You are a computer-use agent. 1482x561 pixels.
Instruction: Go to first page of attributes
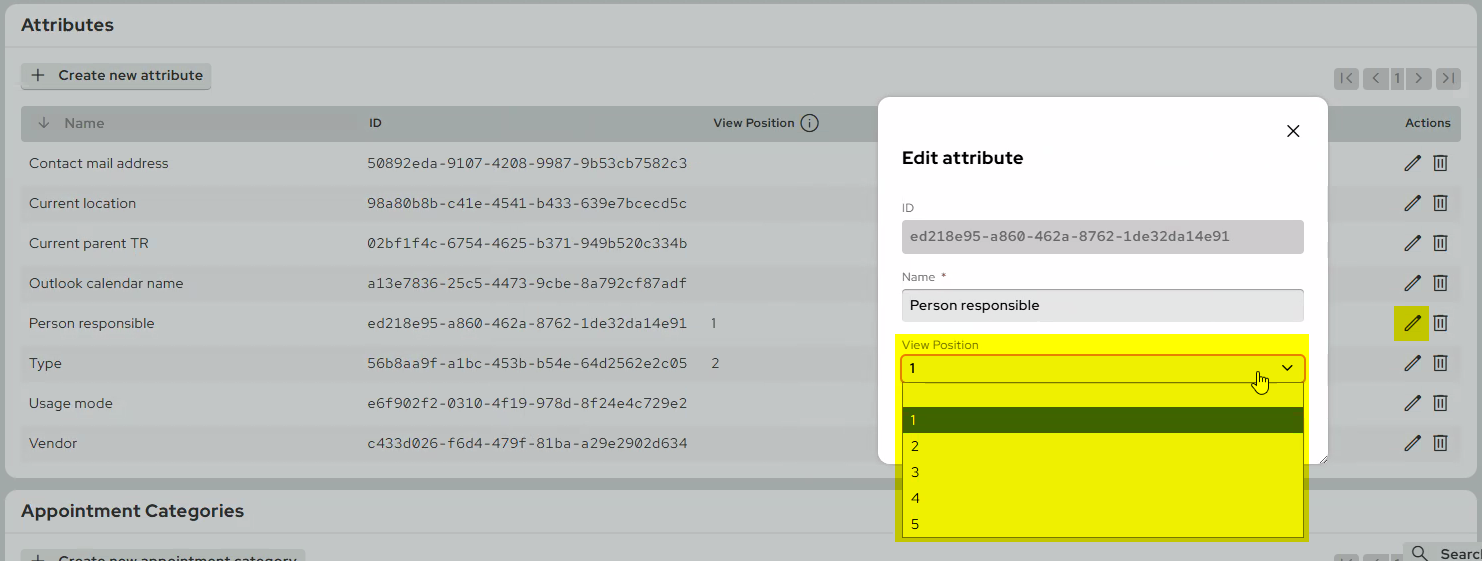click(1346, 78)
